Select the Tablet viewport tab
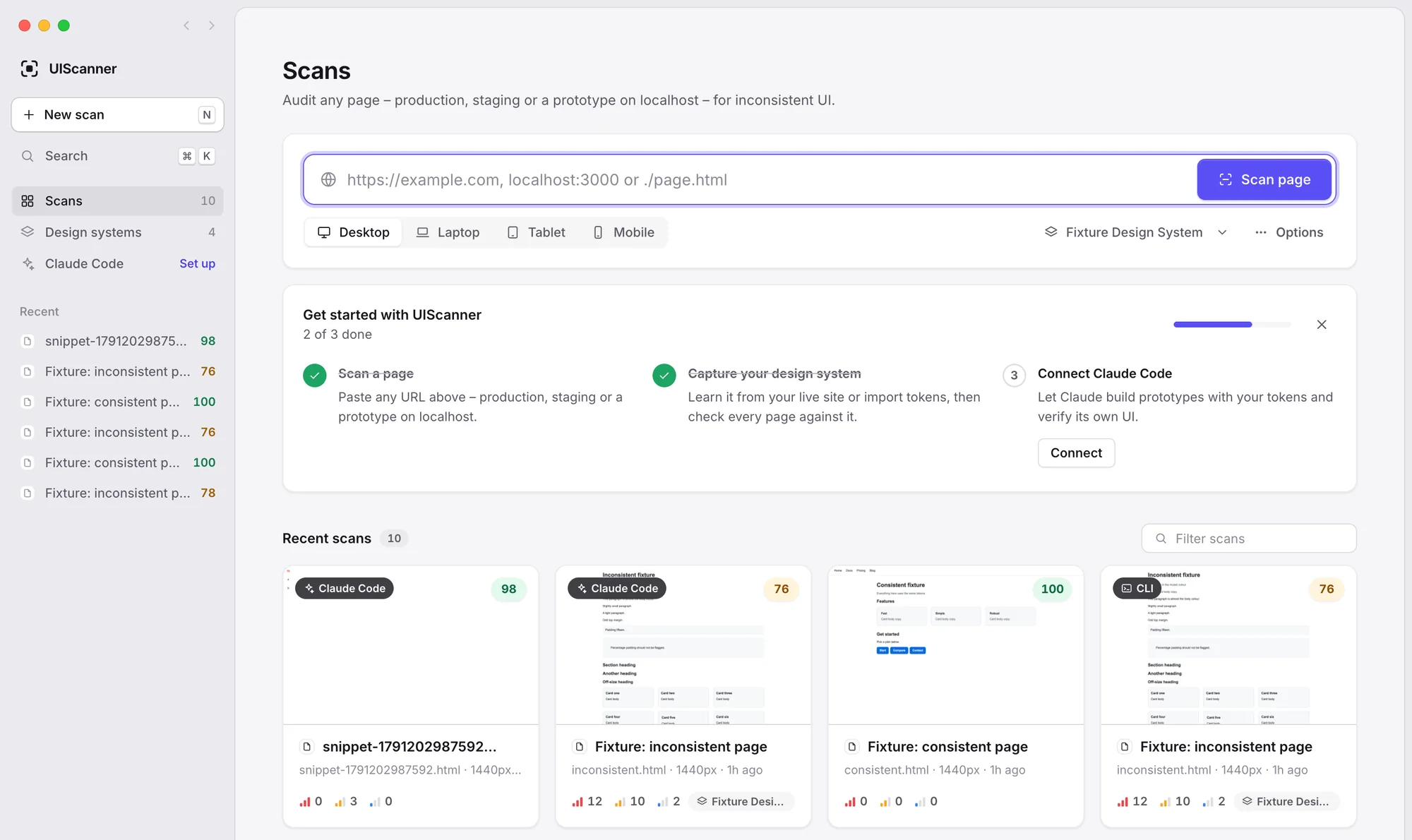1412x840 pixels. coord(537,232)
